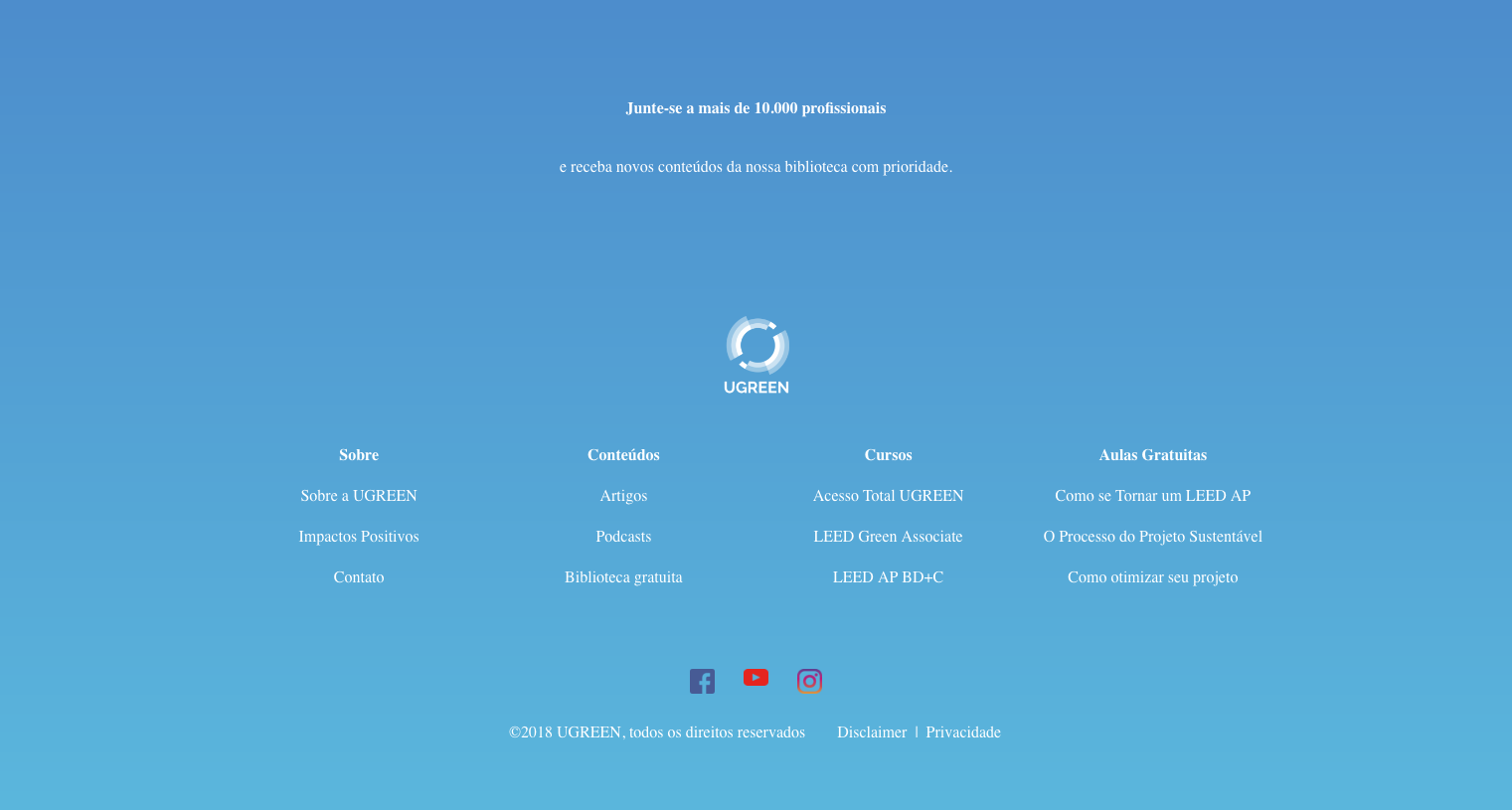
Task: Visit the Biblioteca gratuita page
Action: [623, 577]
